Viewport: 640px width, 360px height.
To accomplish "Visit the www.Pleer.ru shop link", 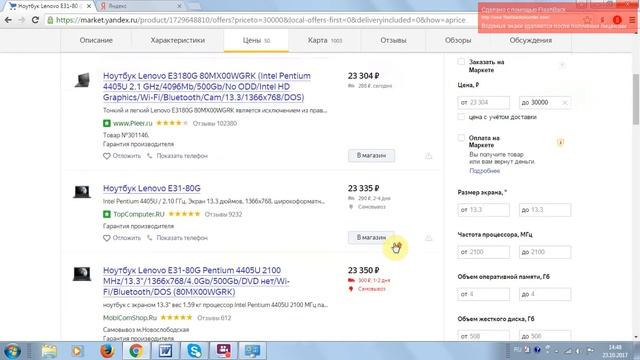I will [132, 123].
